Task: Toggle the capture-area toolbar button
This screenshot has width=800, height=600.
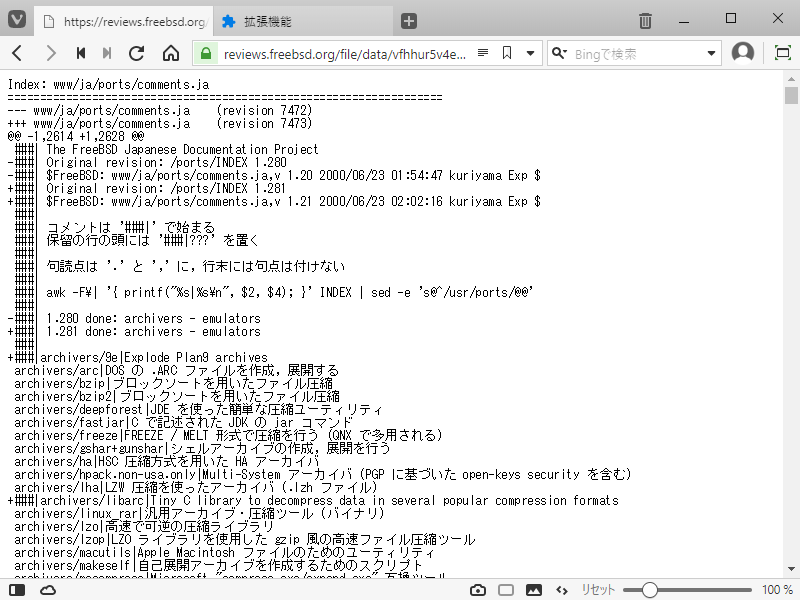Action: [783, 53]
